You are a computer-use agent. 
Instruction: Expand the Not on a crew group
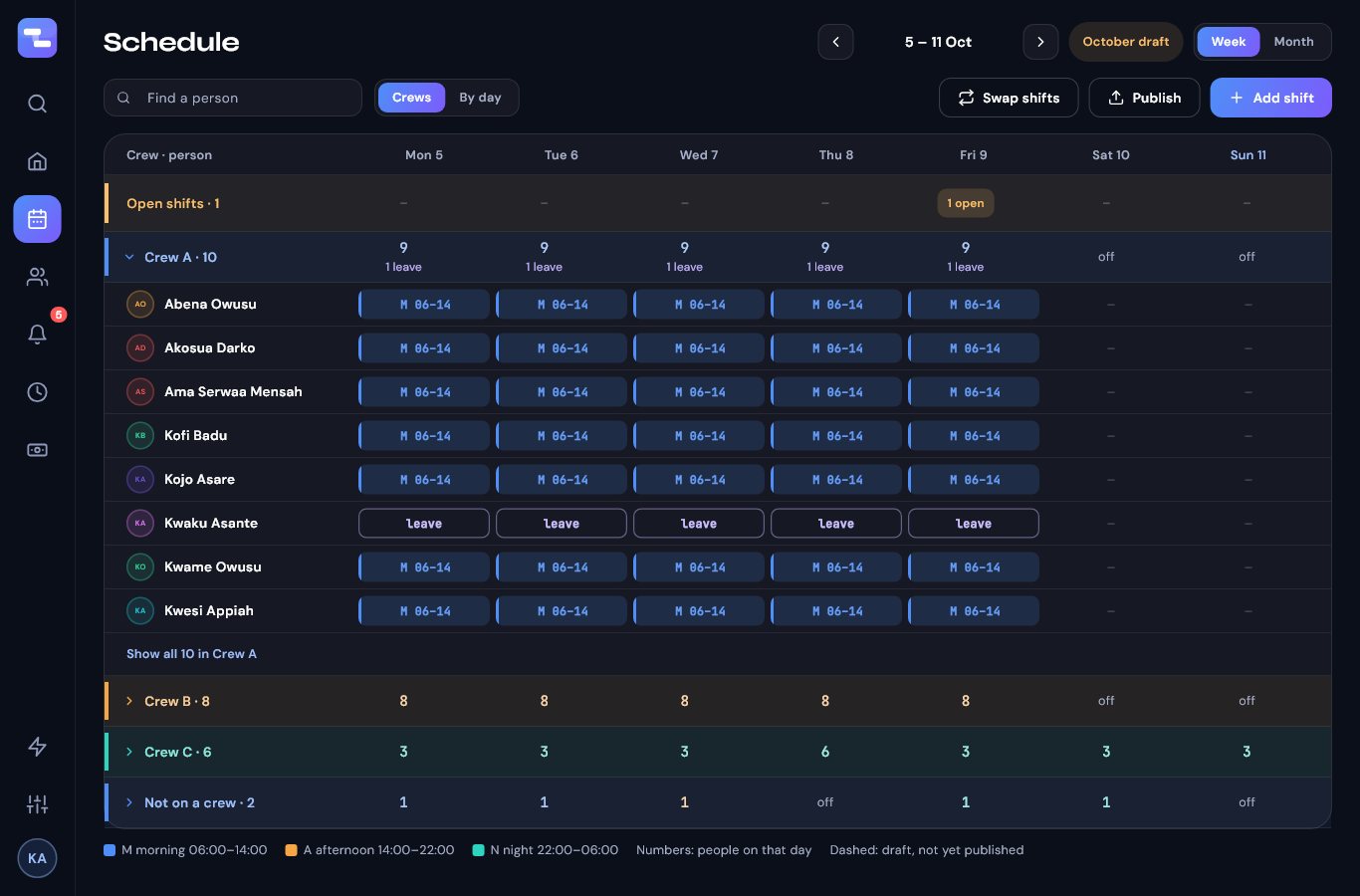pyautogui.click(x=129, y=802)
